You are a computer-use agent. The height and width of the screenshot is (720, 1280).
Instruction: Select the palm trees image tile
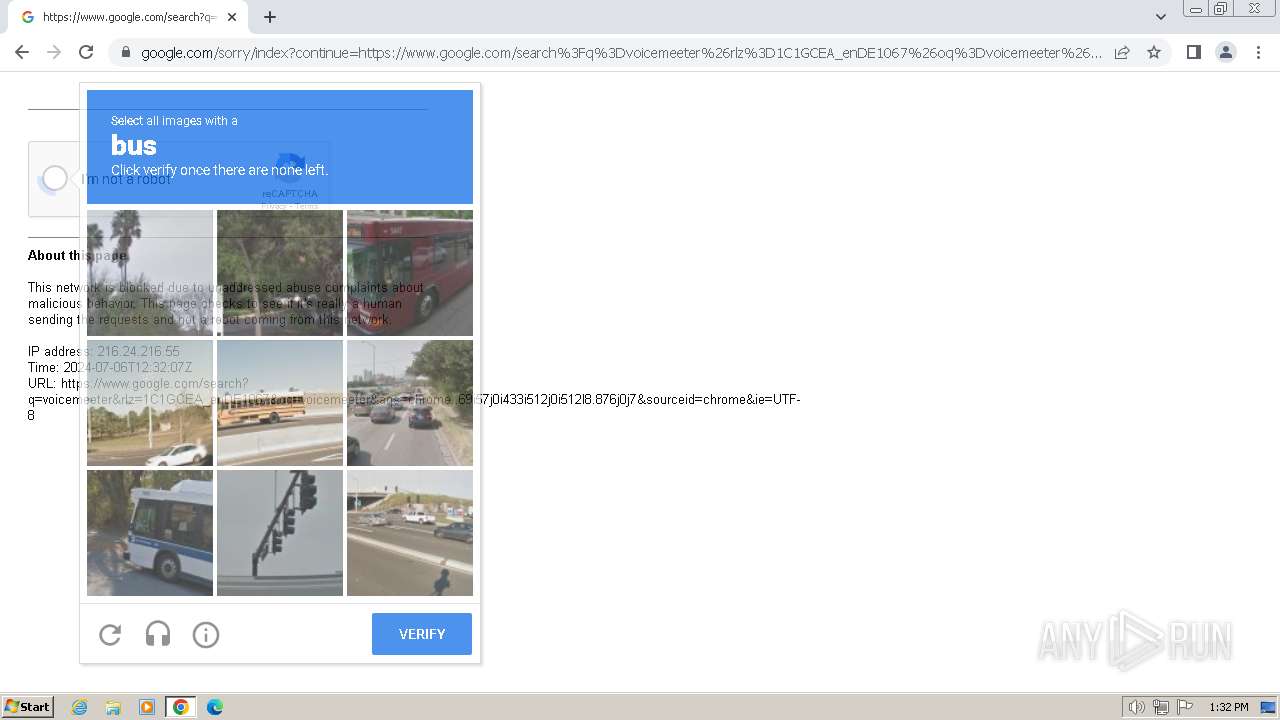[150, 273]
